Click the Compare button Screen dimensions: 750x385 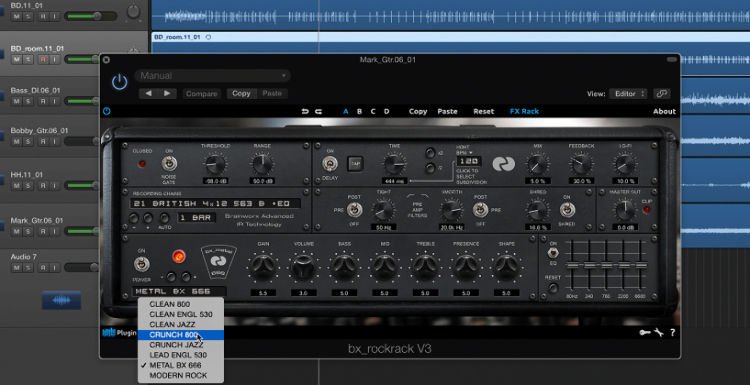(201, 94)
